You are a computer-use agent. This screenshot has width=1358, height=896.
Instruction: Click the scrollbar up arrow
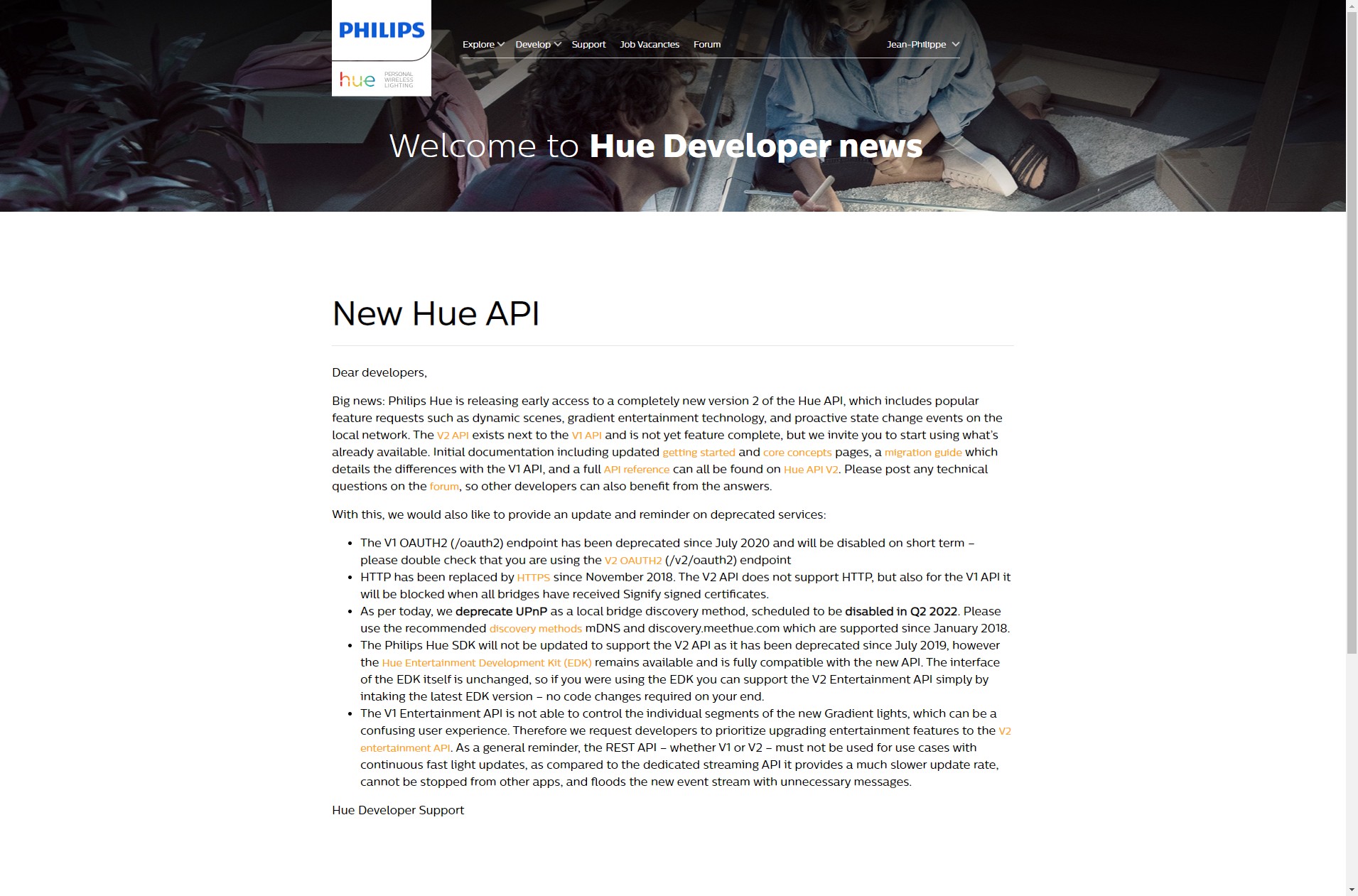[x=1351, y=6]
